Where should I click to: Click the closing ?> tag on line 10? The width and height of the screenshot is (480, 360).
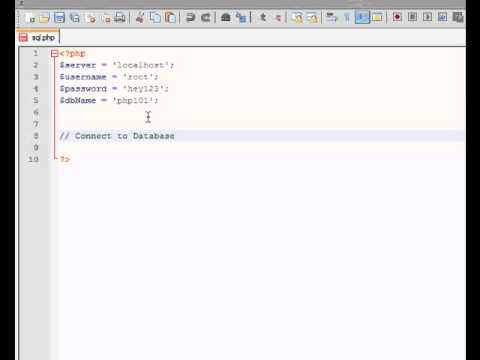tap(65, 160)
